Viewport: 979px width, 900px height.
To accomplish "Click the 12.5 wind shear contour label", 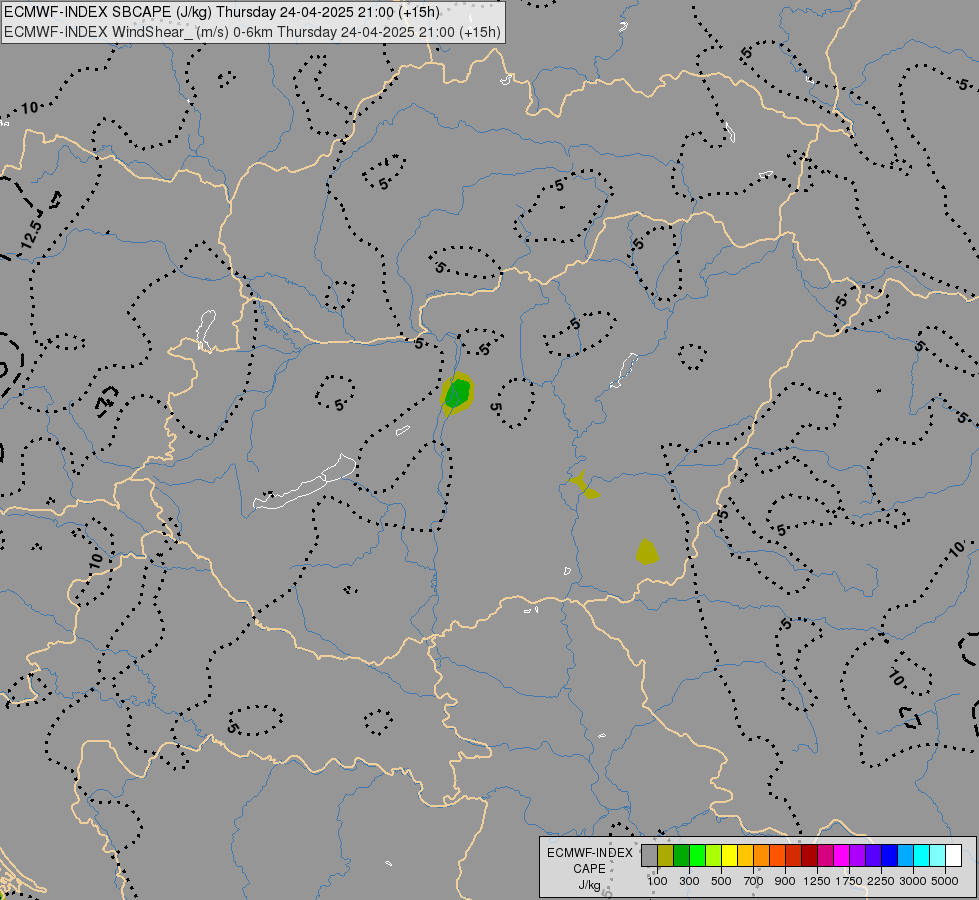I will click(x=31, y=235).
